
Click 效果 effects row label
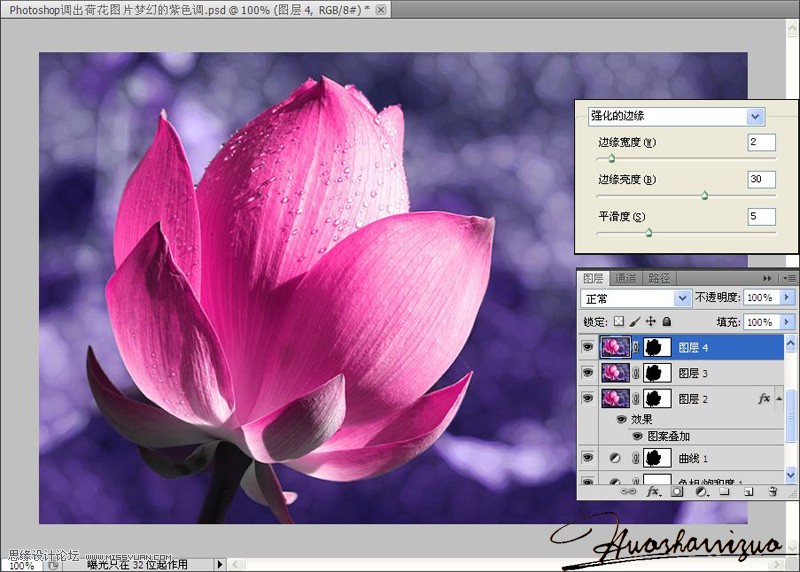click(641, 419)
